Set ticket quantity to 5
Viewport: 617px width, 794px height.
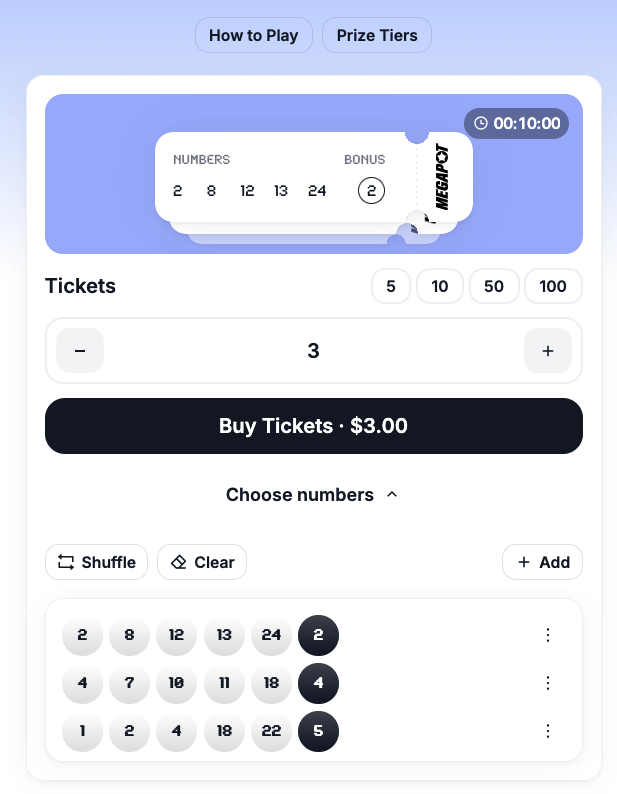(391, 287)
